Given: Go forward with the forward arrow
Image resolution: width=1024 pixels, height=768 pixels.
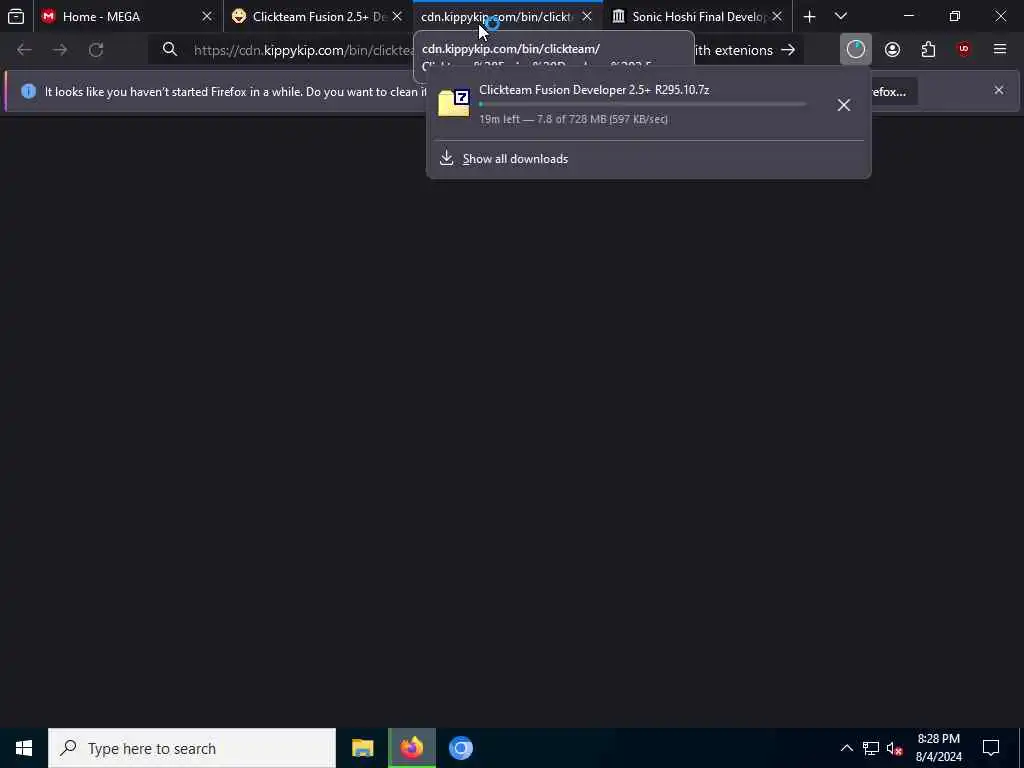Looking at the screenshot, I should (x=60, y=50).
